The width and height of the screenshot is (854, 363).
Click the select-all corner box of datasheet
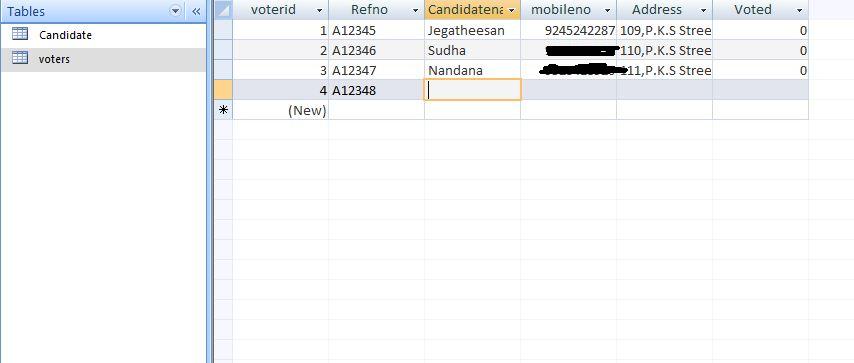[x=223, y=10]
